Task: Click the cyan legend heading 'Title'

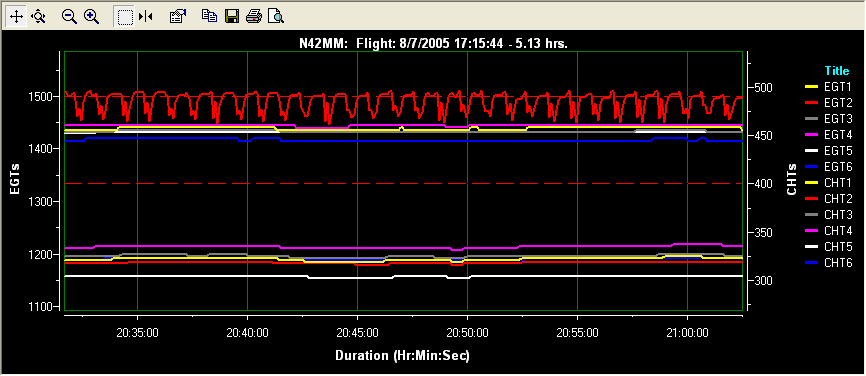Action: tap(837, 71)
